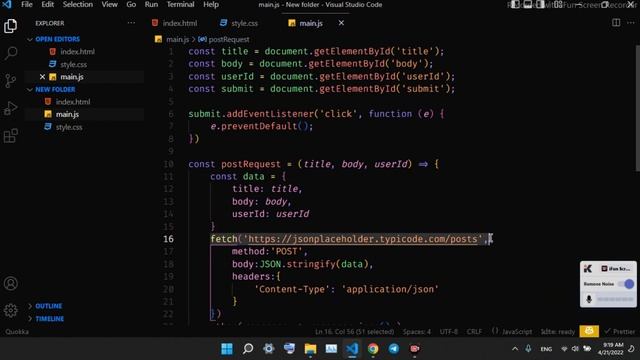Open the clock and date in taskbar
The width and height of the screenshot is (640, 360).
coord(611,349)
